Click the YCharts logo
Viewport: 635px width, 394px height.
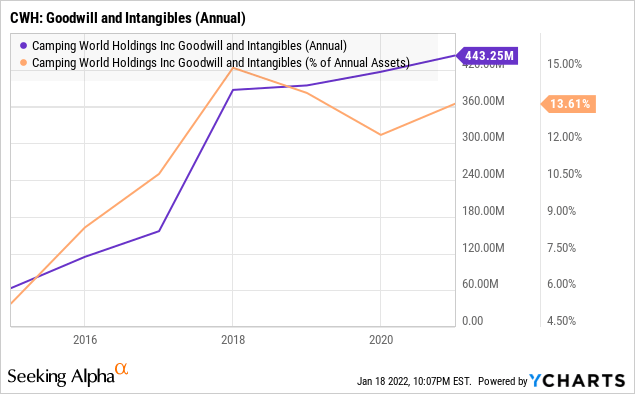pyautogui.click(x=577, y=381)
